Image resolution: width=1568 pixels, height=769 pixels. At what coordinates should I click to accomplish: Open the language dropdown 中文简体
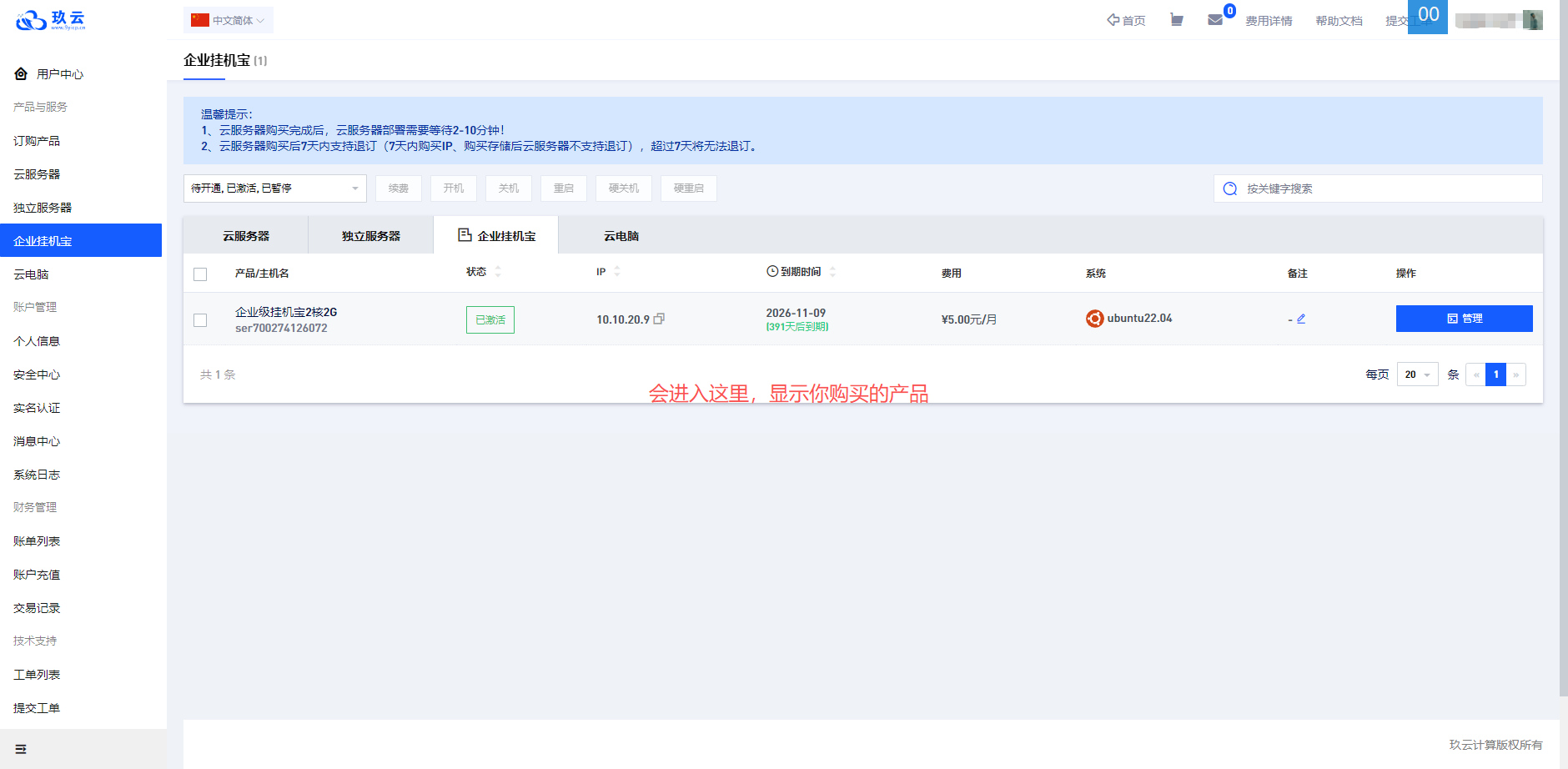[228, 20]
